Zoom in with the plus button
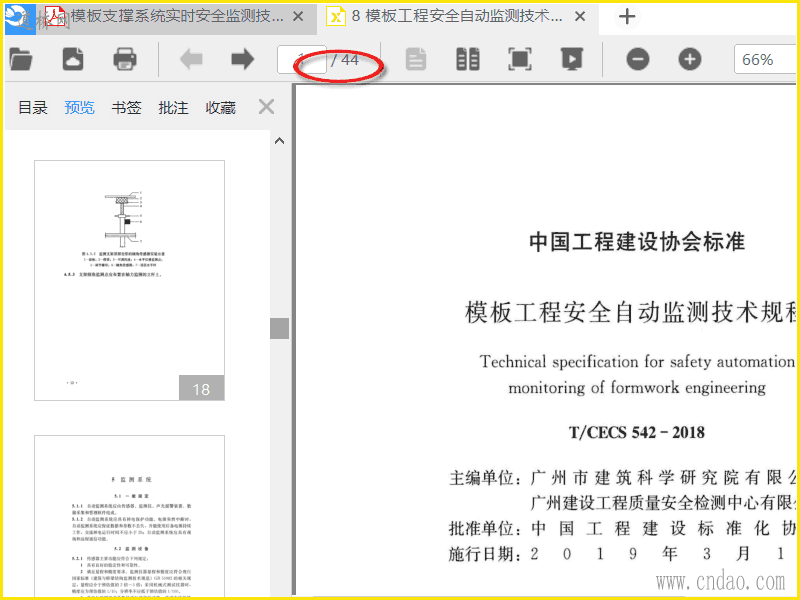The width and height of the screenshot is (800, 600). click(x=690, y=60)
